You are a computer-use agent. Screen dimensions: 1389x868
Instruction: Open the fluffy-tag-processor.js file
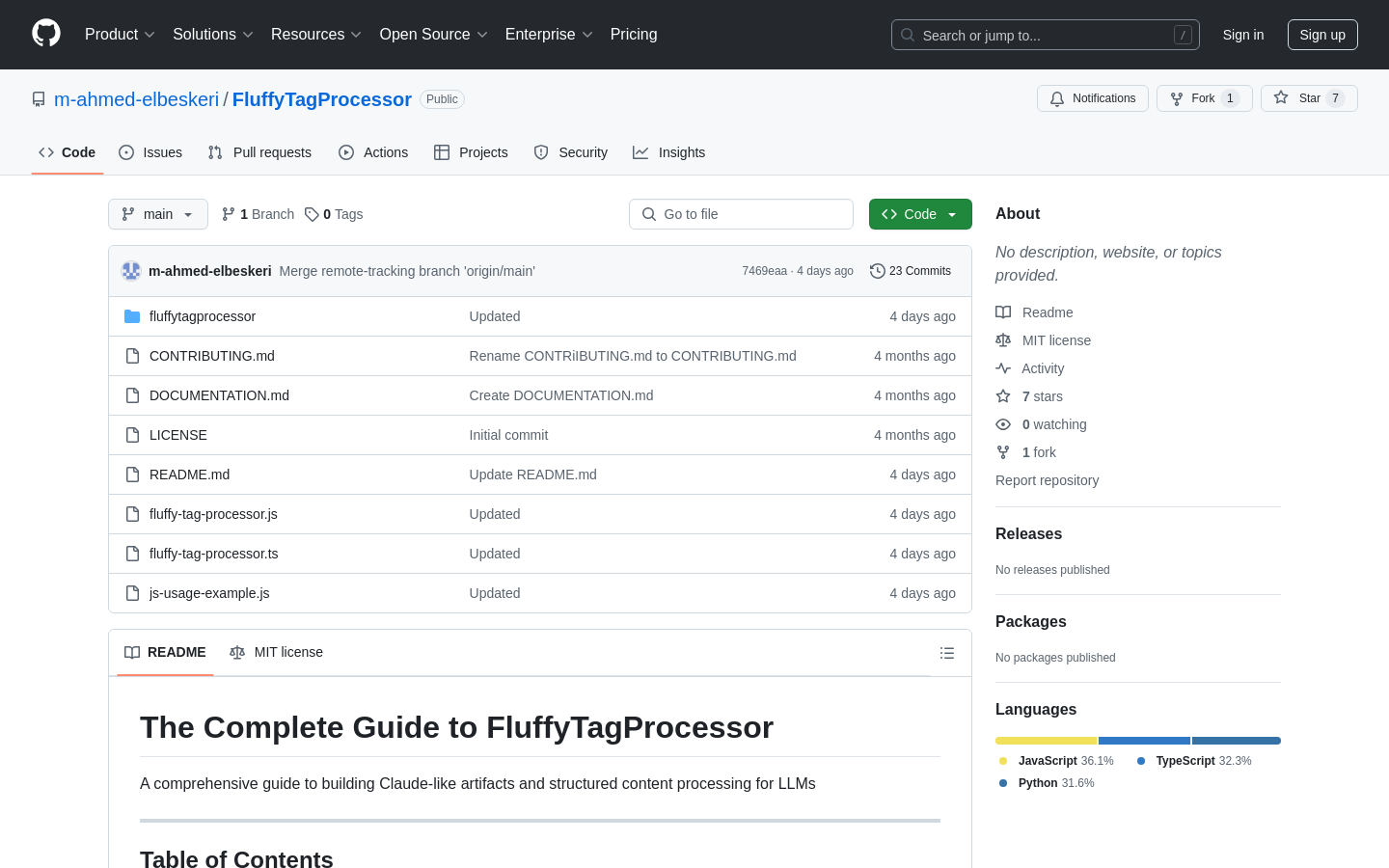(213, 514)
